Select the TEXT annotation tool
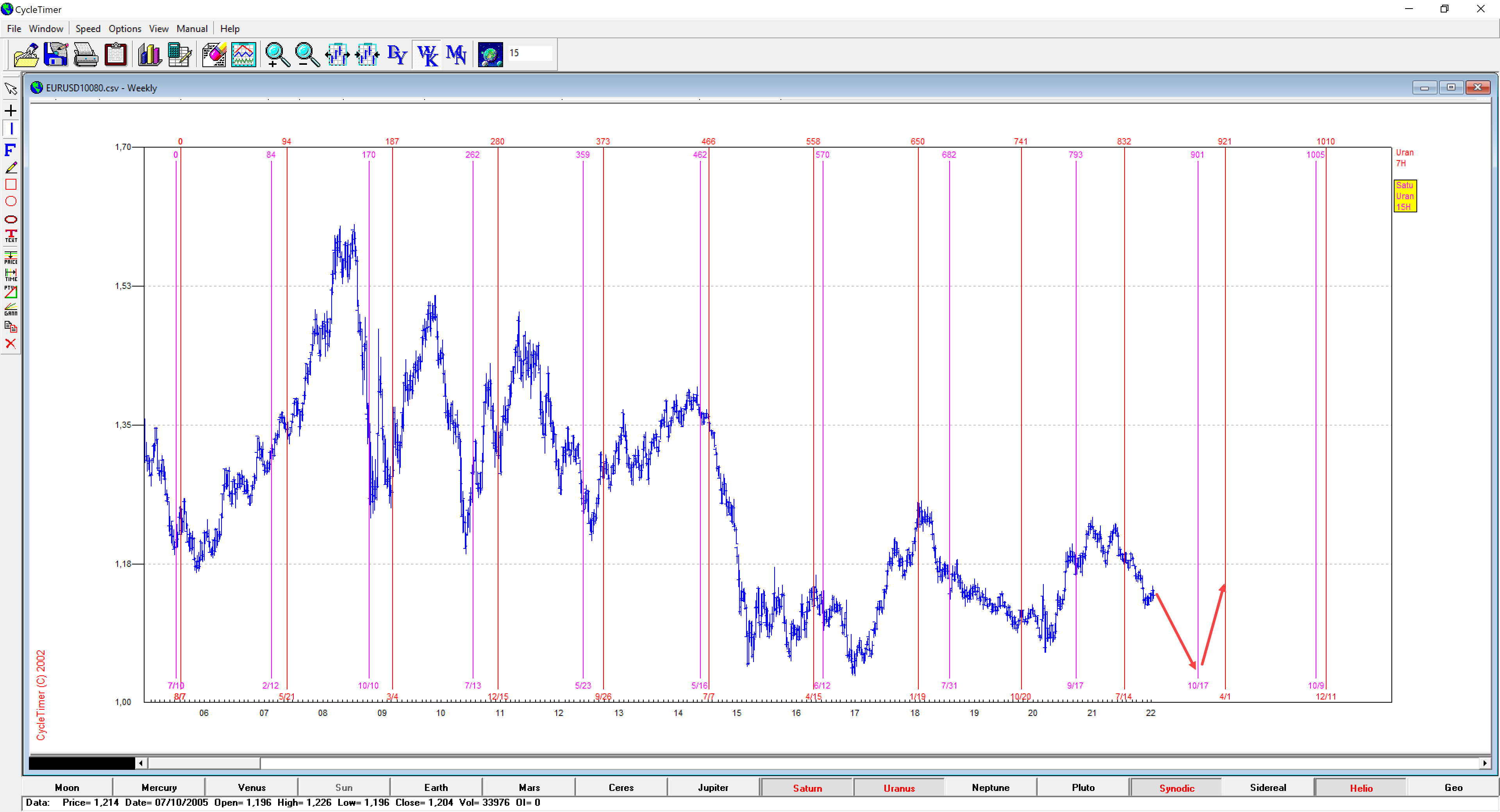Viewport: 1500px width, 812px height. [x=11, y=236]
